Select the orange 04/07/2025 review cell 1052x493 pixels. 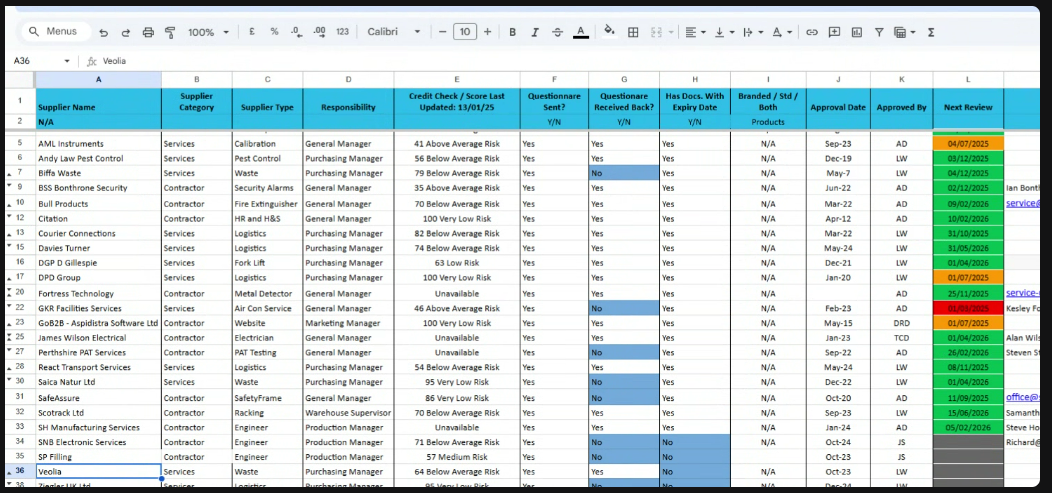[968, 144]
